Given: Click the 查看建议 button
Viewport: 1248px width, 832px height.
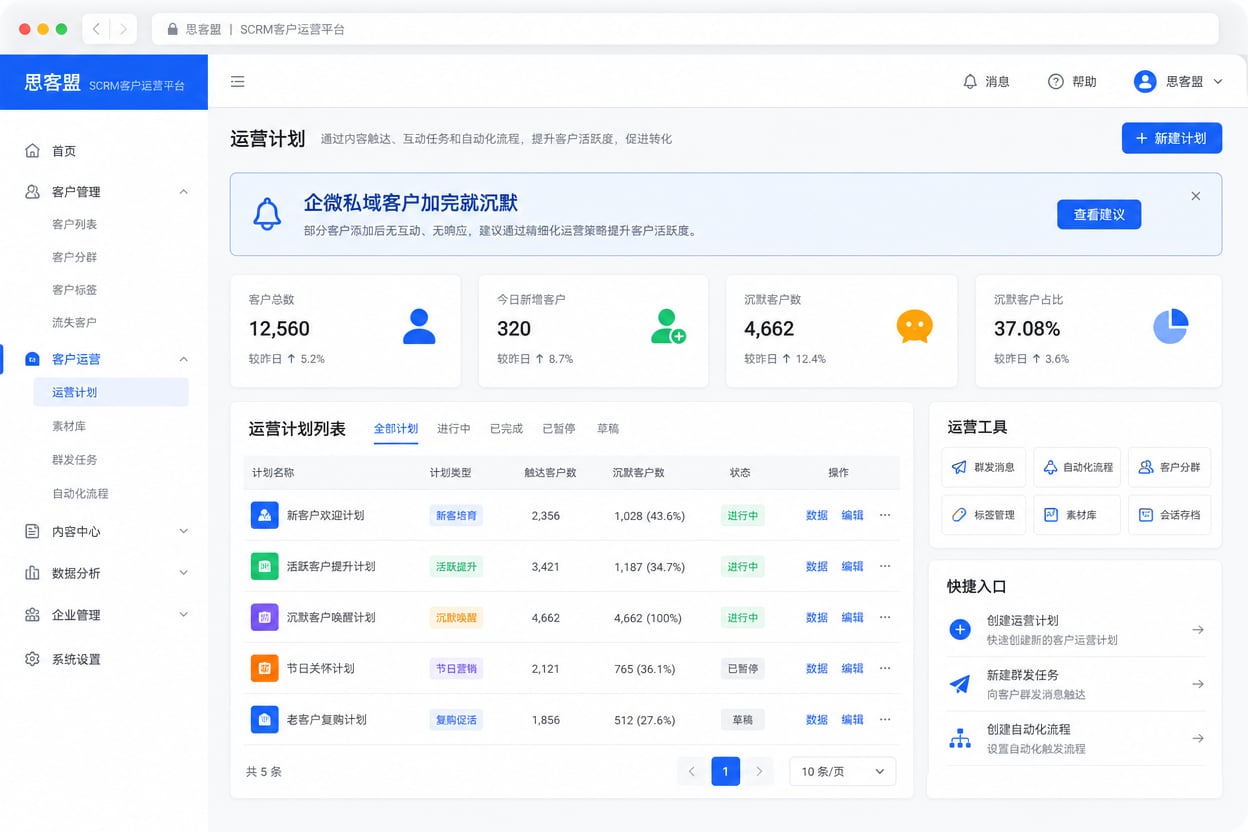Looking at the screenshot, I should (1099, 215).
